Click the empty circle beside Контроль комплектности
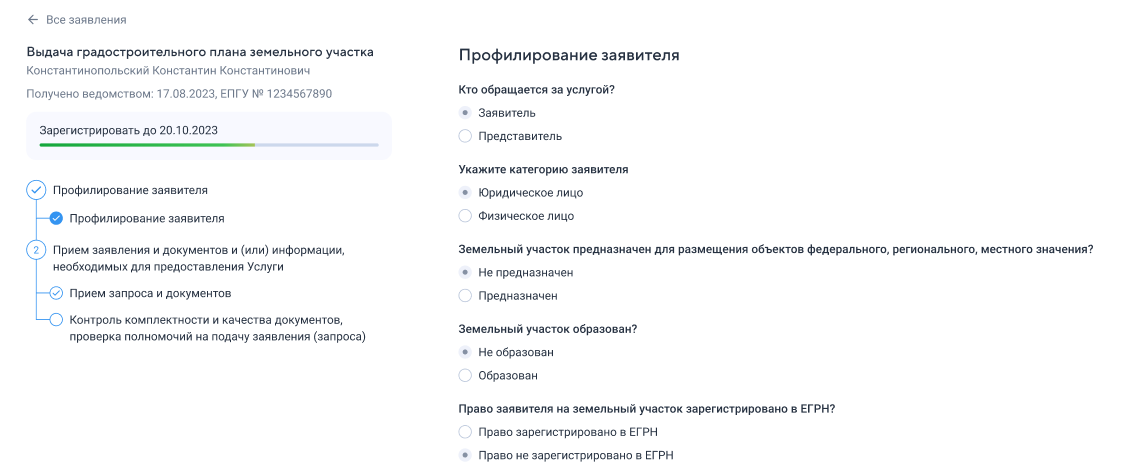Image resolution: width=1125 pixels, height=475 pixels. point(56,319)
